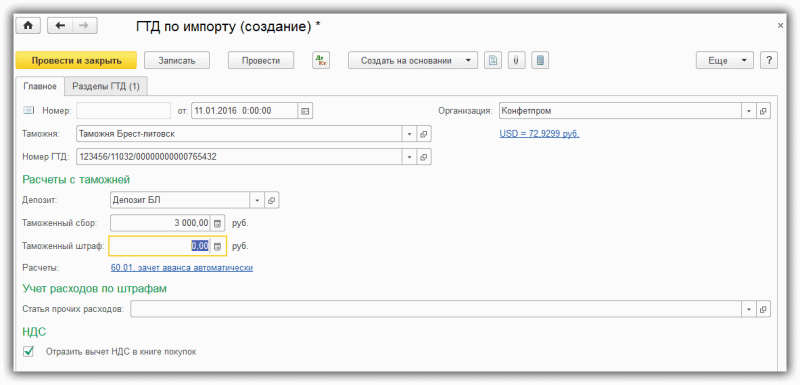Image resolution: width=800 pixels, height=385 pixels.
Task: Open the calculator for Таможенный сбор
Action: tap(217, 223)
